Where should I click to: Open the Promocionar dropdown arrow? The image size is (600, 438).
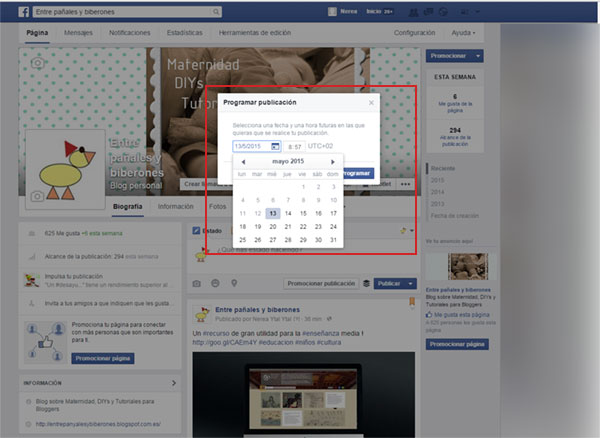tap(478, 56)
